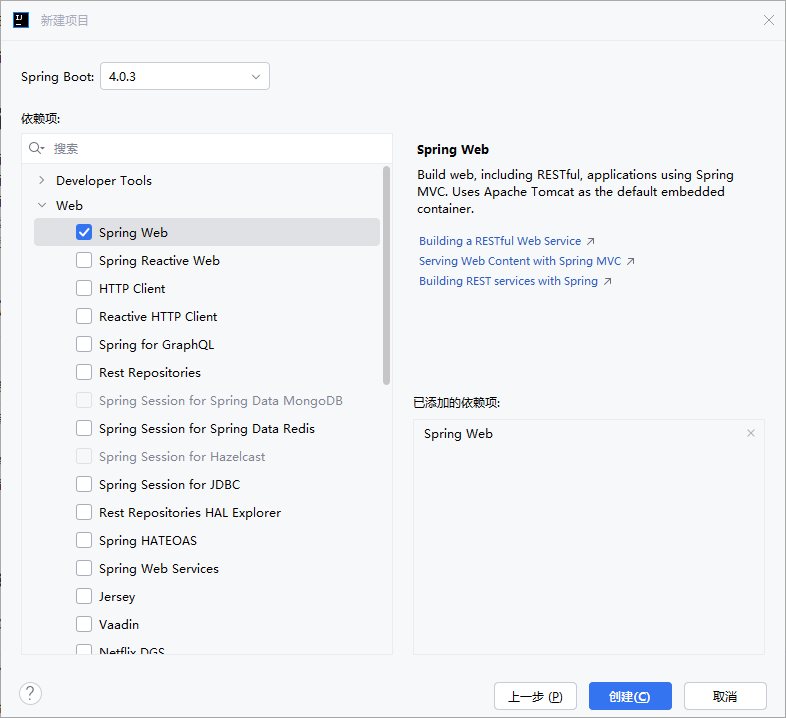Click the 上一步 (P) previous button
This screenshot has height=718, width=786.
click(535, 696)
